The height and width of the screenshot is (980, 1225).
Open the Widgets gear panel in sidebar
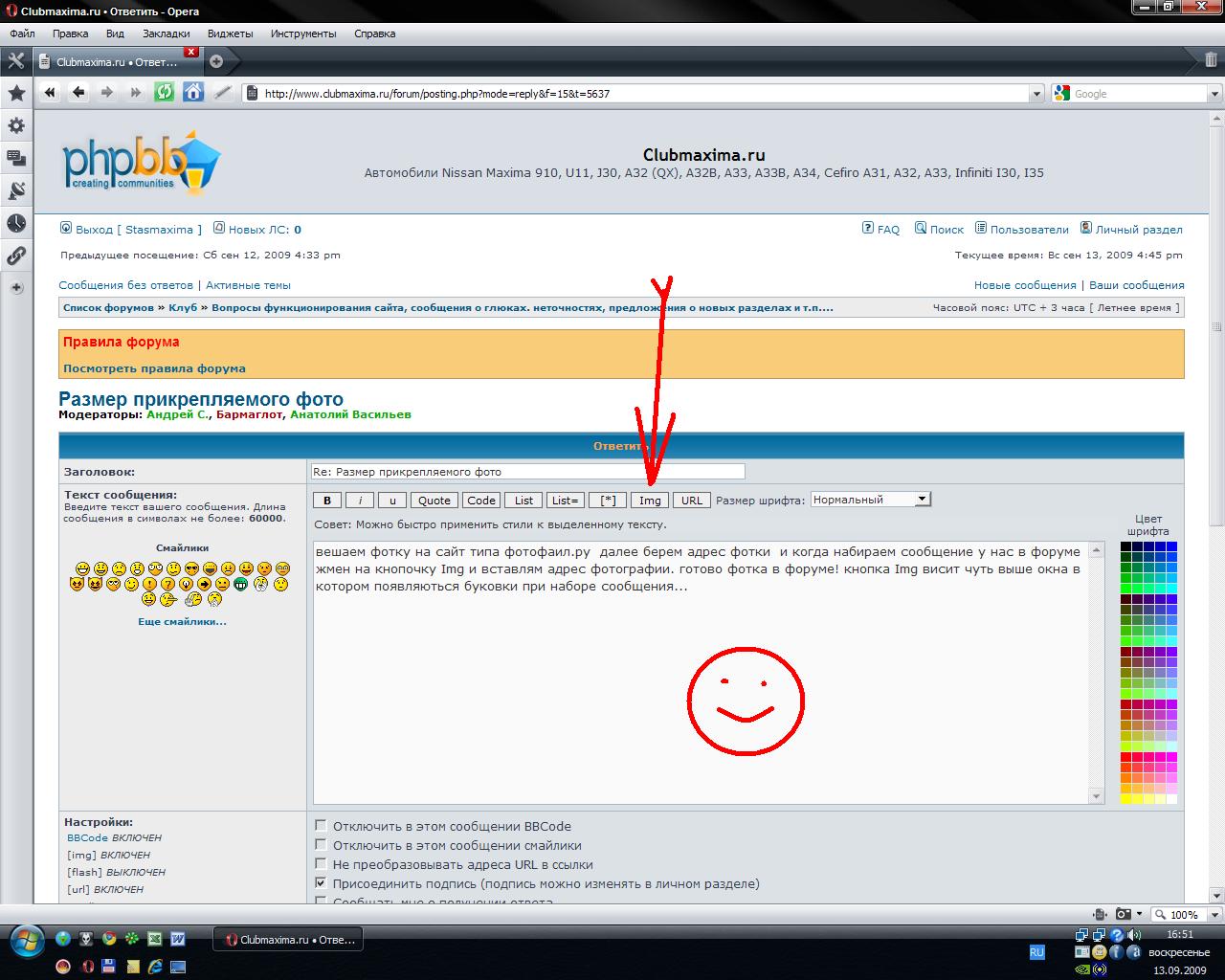tap(16, 125)
